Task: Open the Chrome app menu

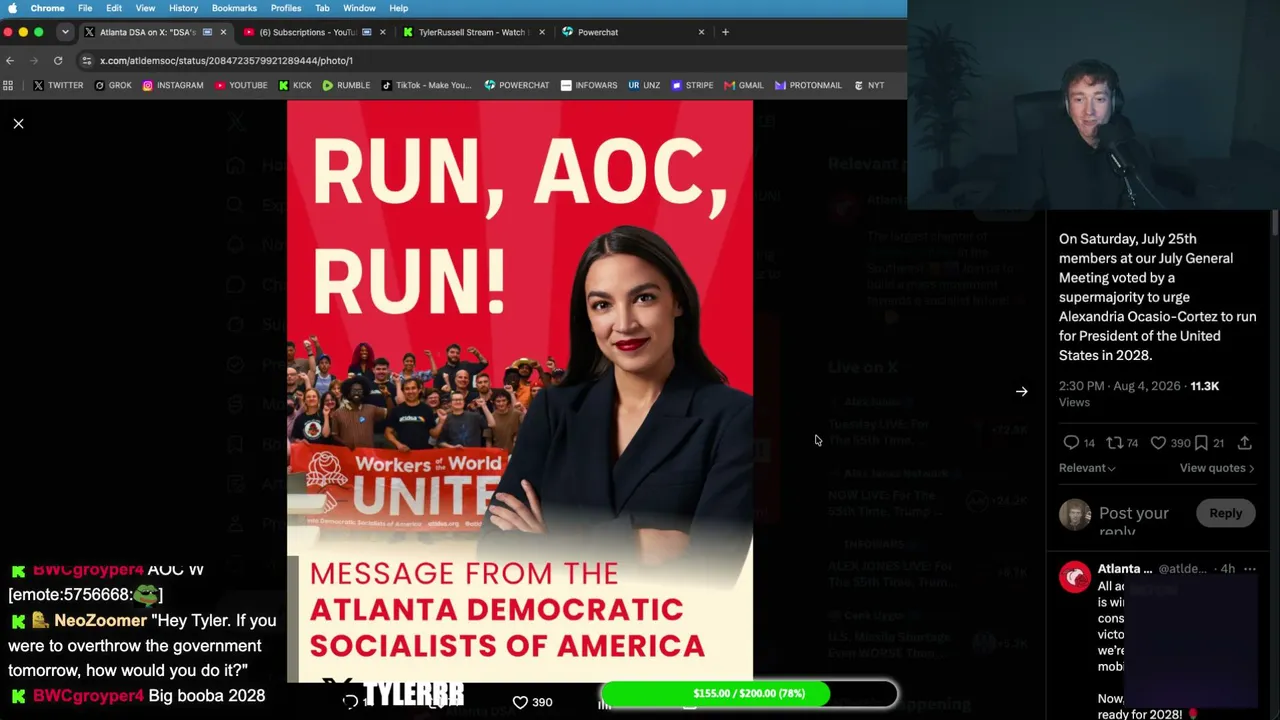Action: click(48, 8)
